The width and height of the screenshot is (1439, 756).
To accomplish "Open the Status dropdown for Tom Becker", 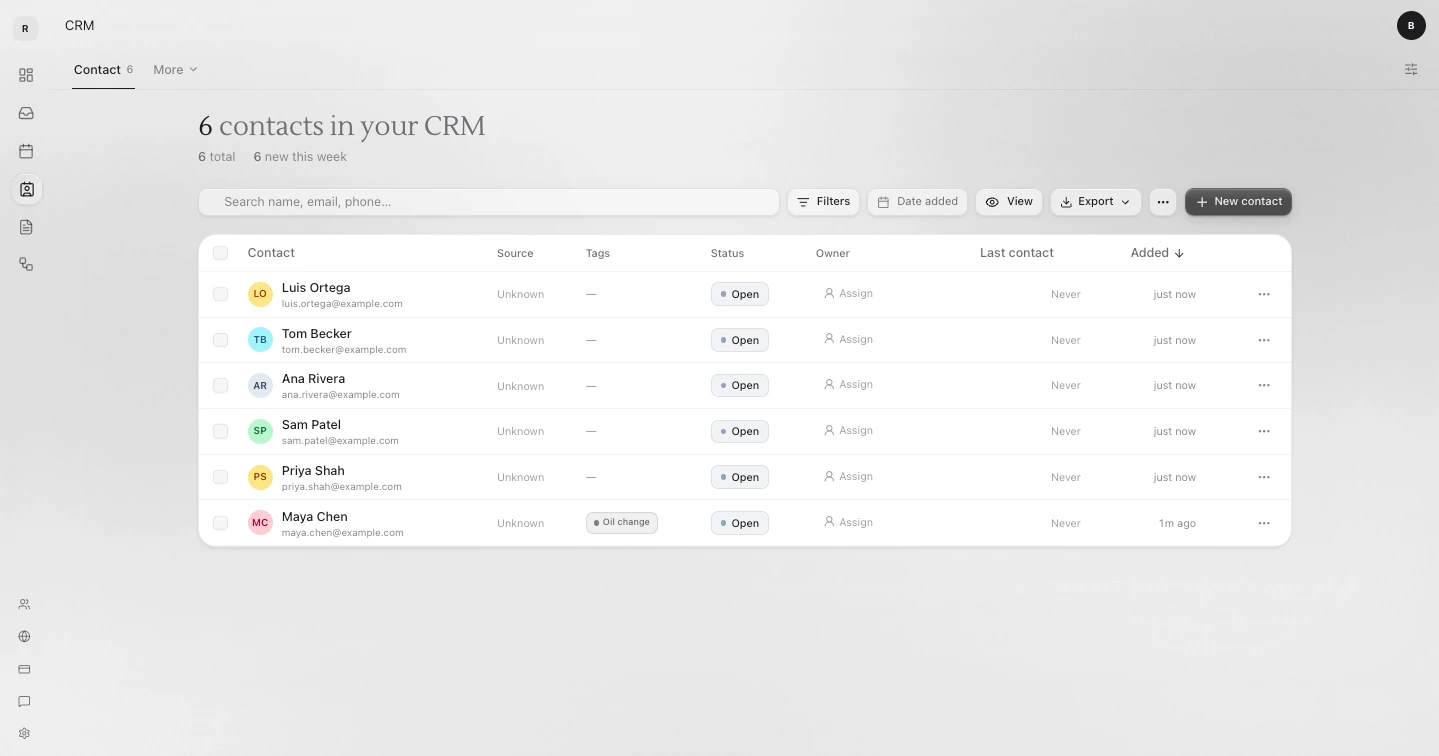I will 740,340.
